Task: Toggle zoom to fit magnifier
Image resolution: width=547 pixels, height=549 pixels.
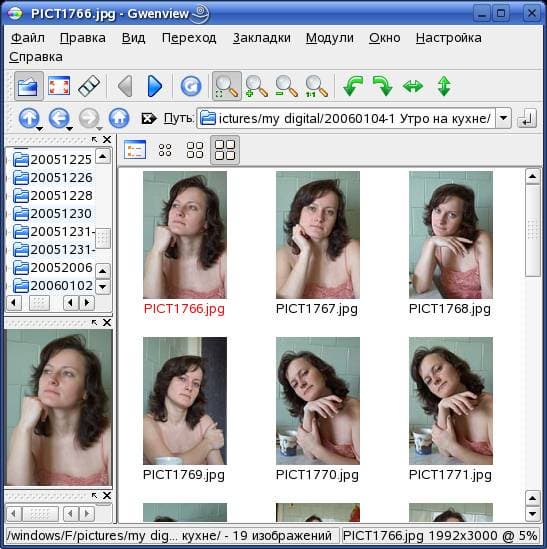Action: coord(227,86)
